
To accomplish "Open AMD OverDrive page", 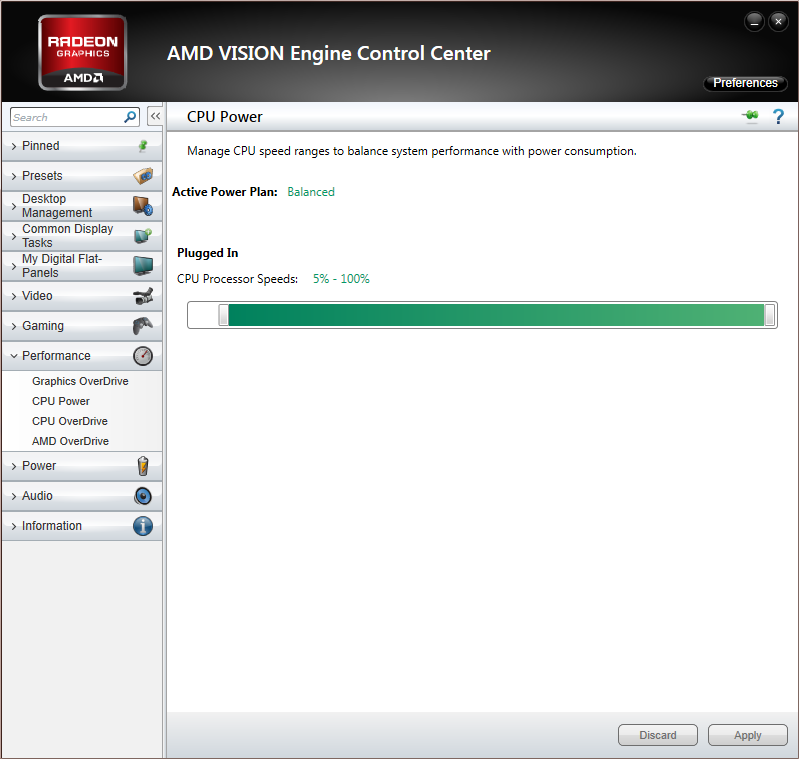I will click(x=70, y=441).
